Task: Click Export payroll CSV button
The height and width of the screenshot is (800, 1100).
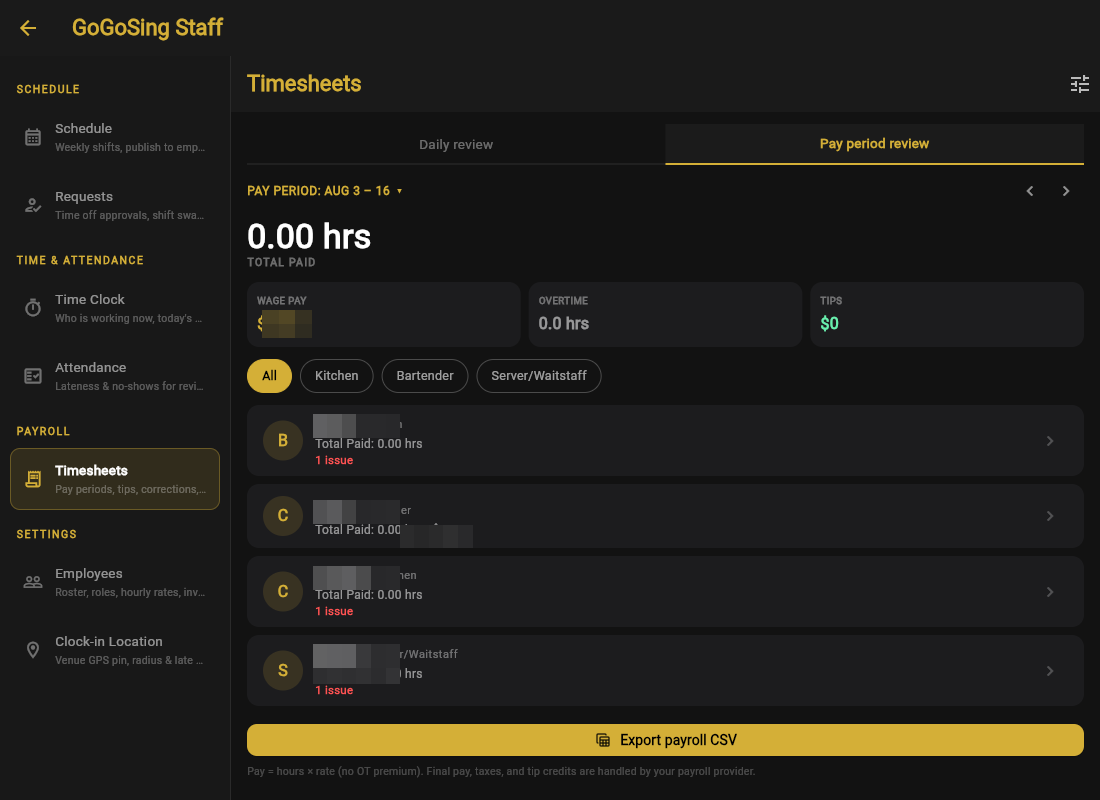Action: [665, 740]
